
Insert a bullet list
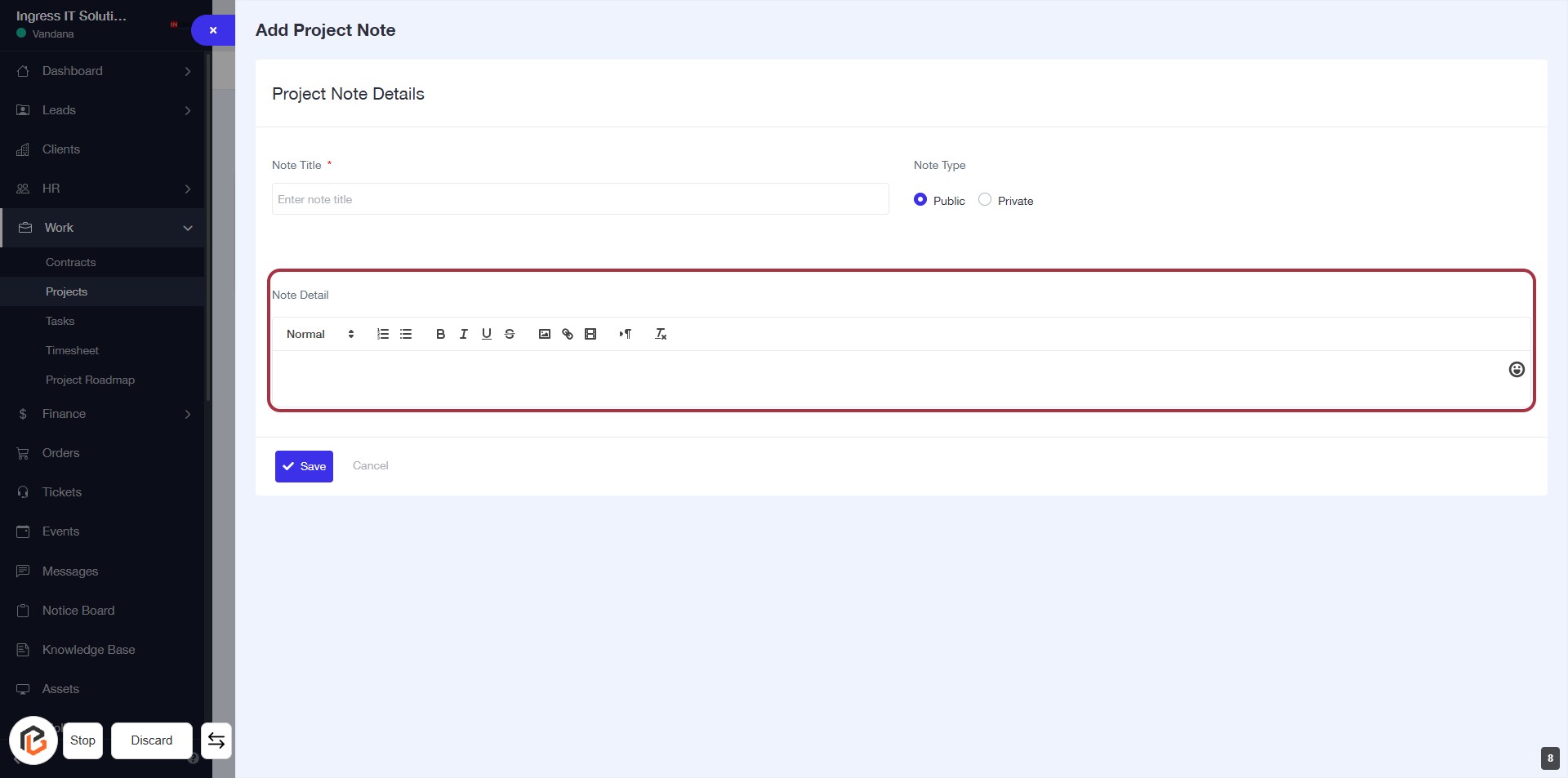(x=406, y=334)
